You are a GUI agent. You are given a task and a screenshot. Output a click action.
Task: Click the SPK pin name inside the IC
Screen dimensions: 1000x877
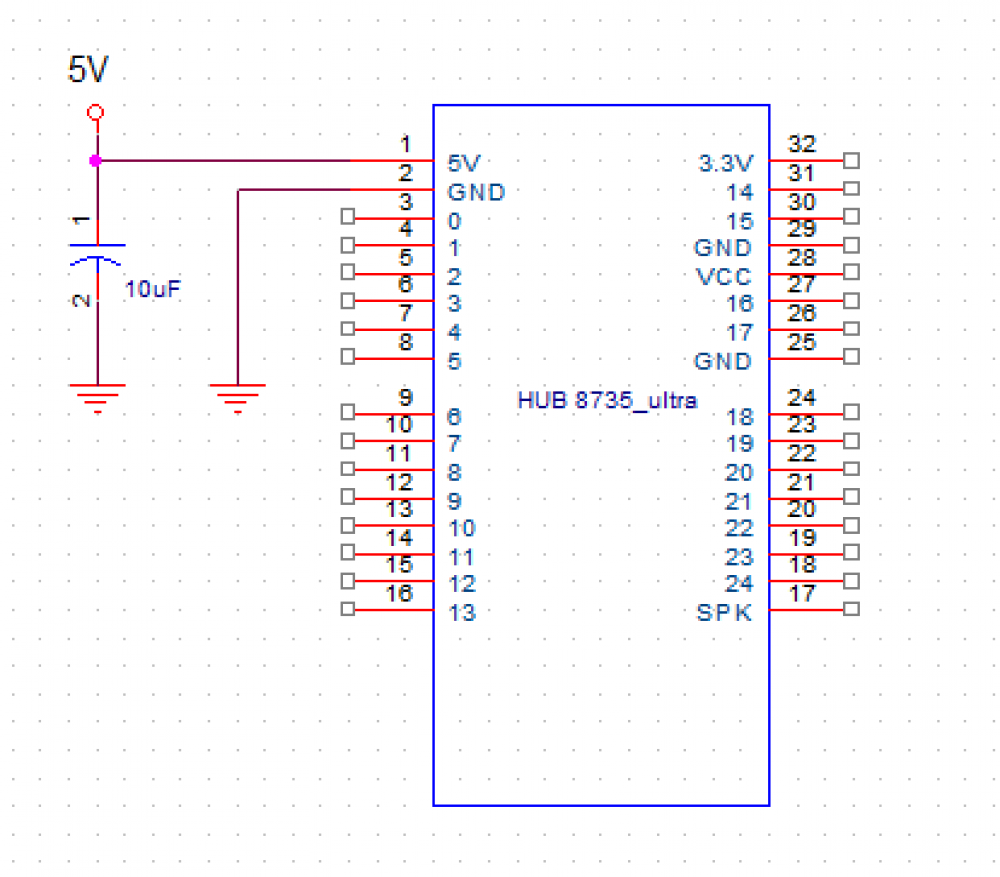pos(724,613)
